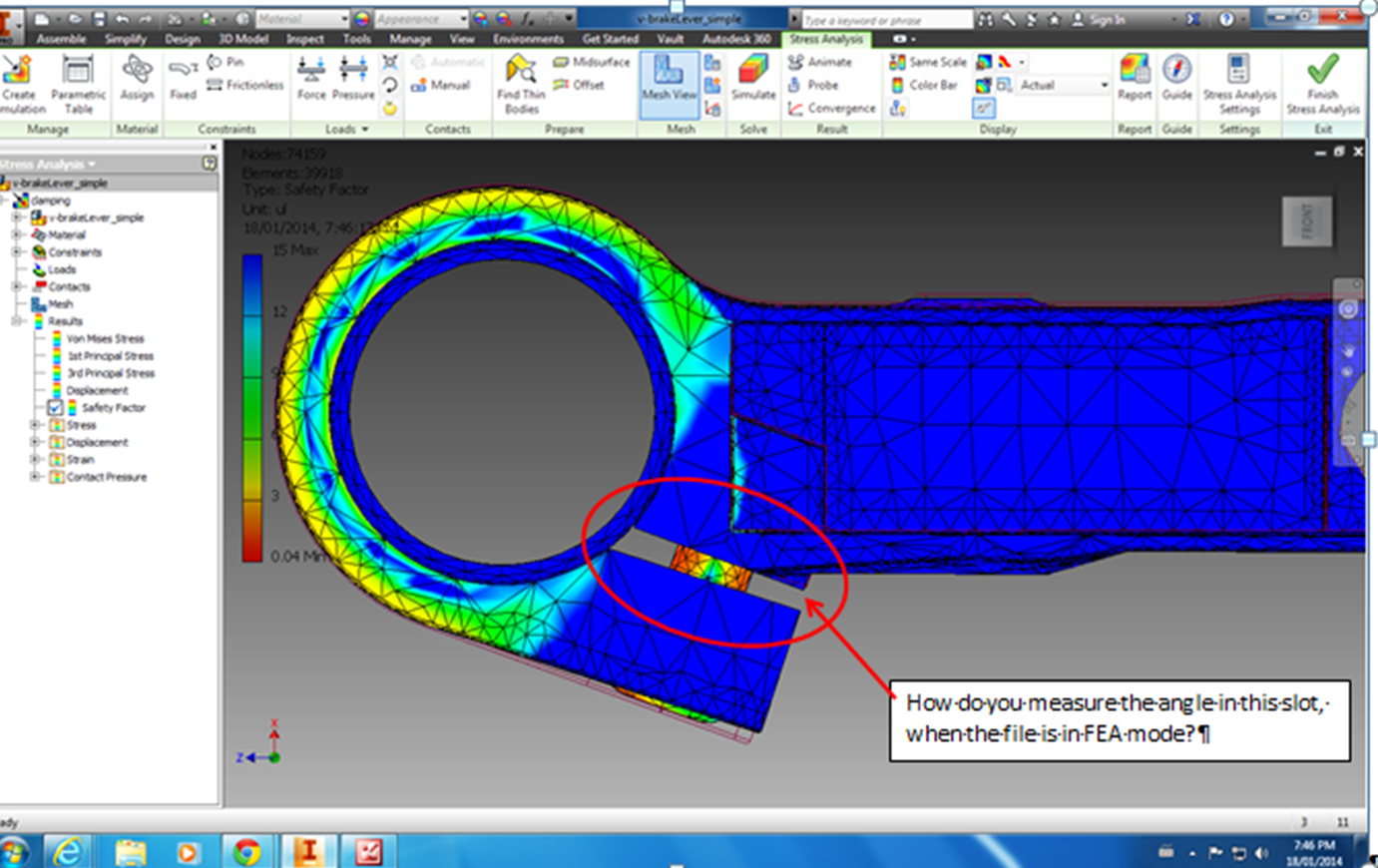Enable the Color Bar display
The height and width of the screenshot is (868, 1378).
pos(929,85)
